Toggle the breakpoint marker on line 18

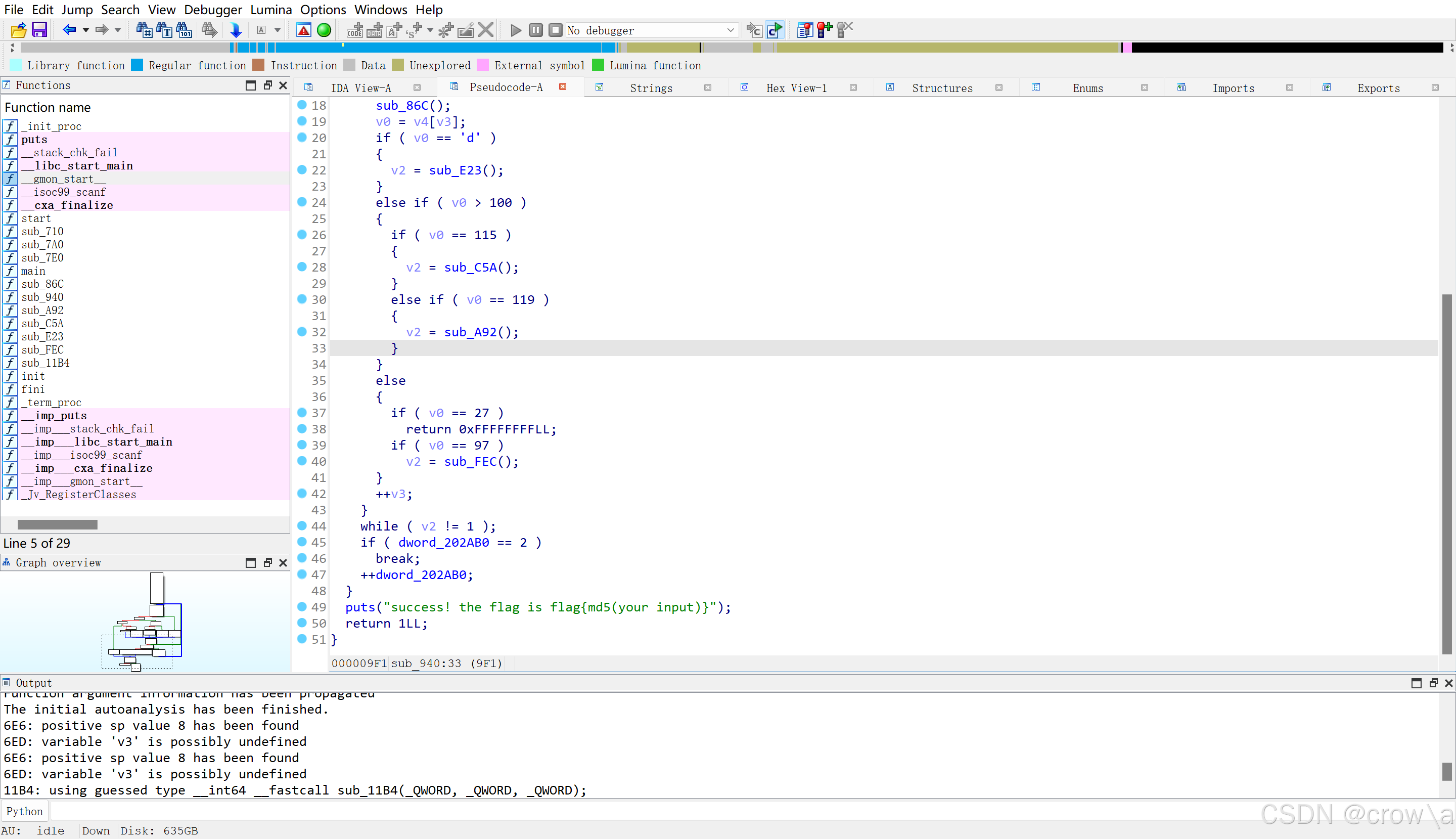pyautogui.click(x=302, y=106)
